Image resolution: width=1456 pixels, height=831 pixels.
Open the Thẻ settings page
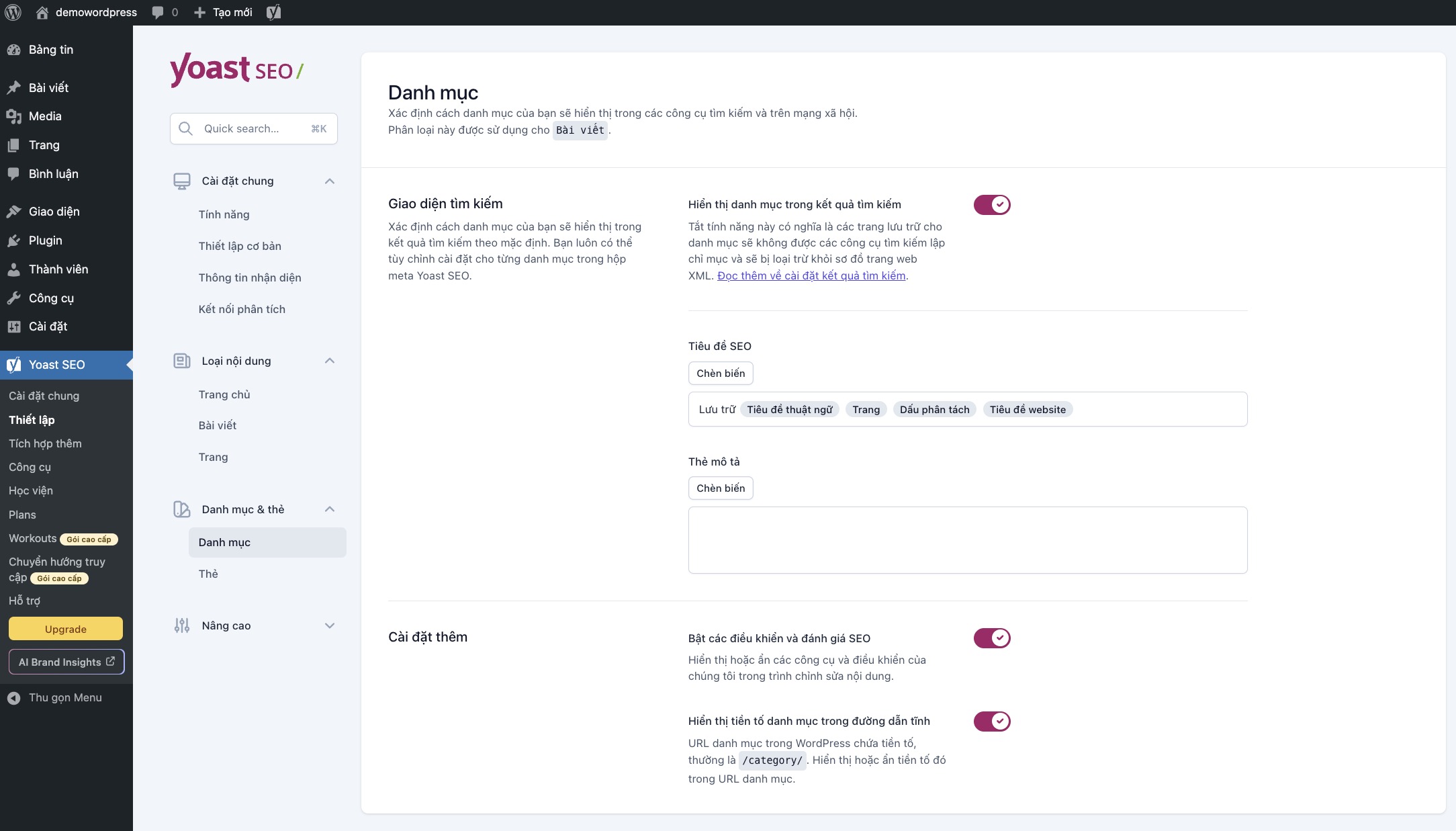208,574
